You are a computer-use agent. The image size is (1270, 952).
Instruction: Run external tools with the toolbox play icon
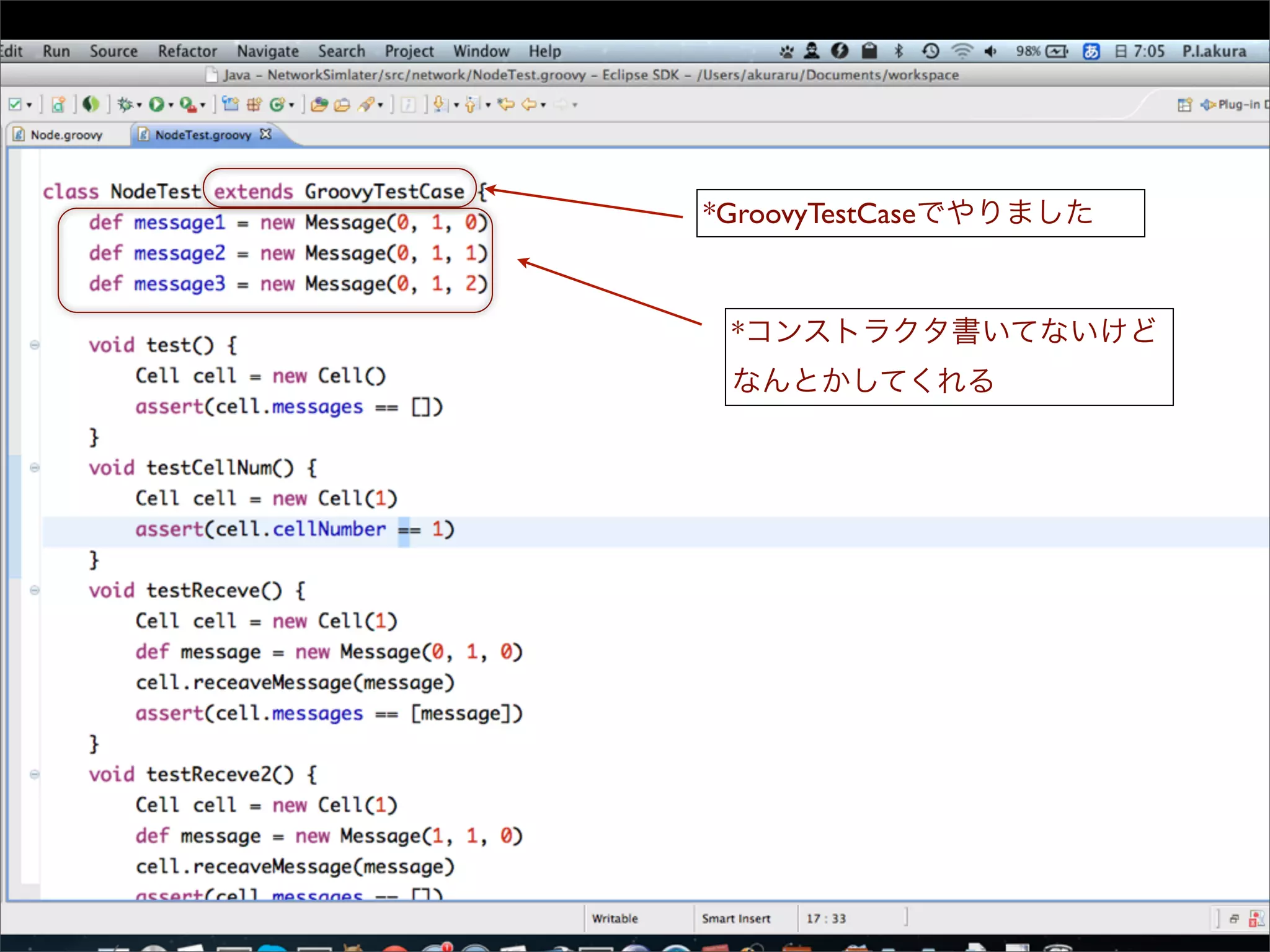pyautogui.click(x=187, y=105)
